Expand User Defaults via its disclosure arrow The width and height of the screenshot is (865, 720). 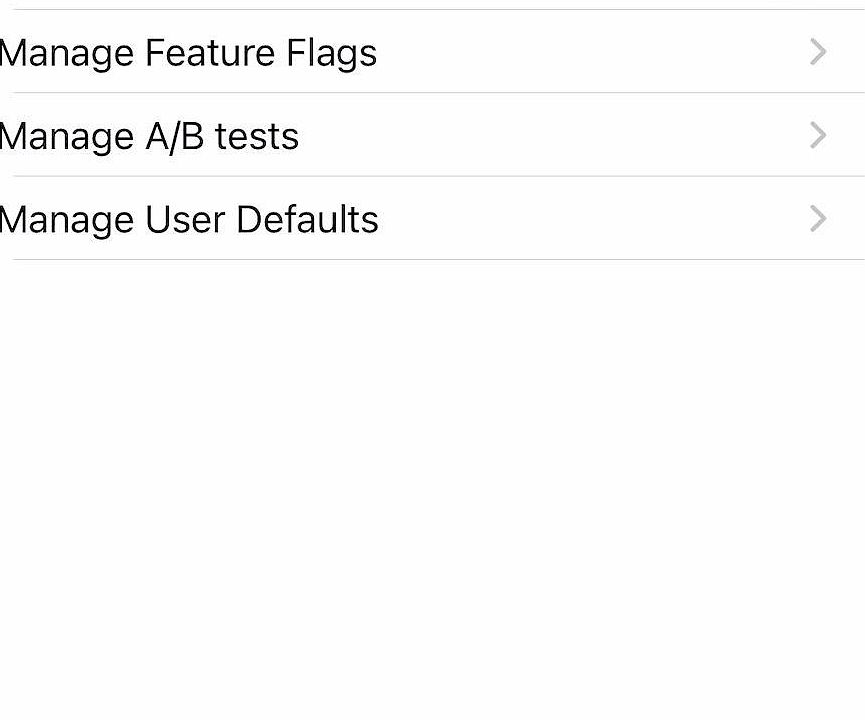pyautogui.click(x=818, y=218)
